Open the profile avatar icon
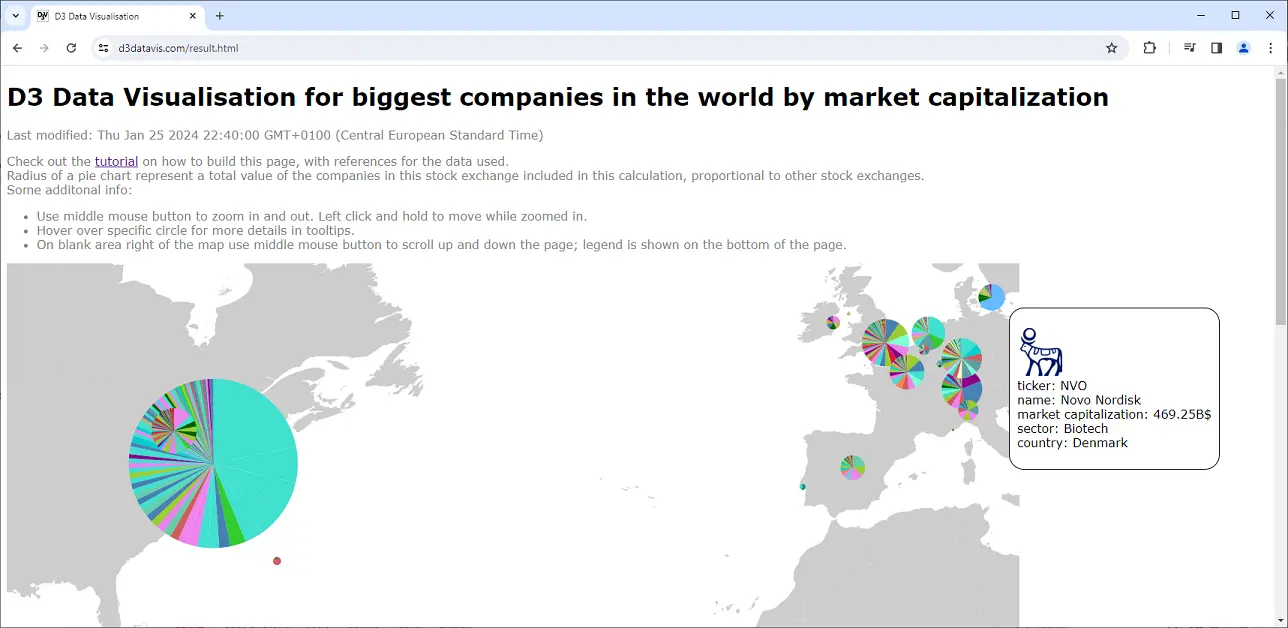Viewport: 1288px width, 628px height. 1244,48
